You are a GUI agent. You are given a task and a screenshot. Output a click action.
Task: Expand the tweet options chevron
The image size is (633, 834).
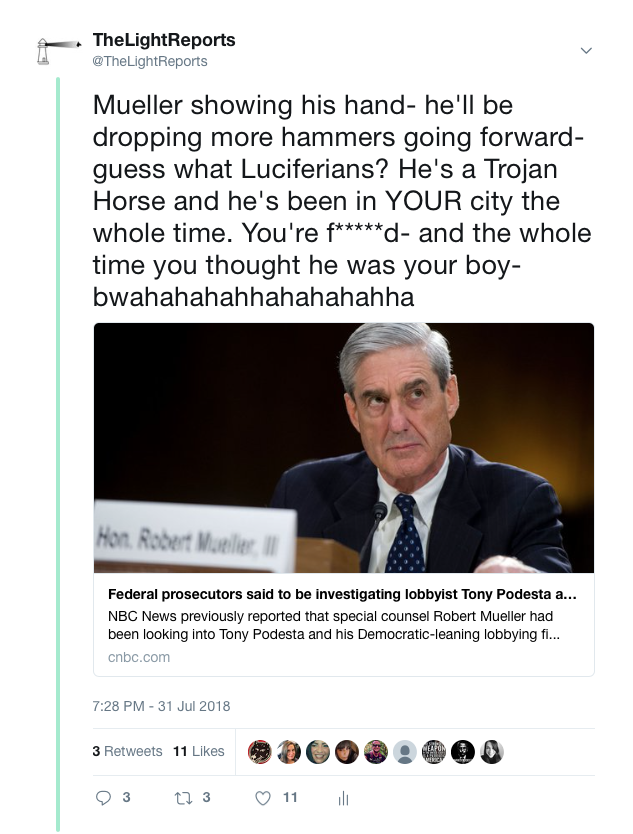(x=586, y=51)
